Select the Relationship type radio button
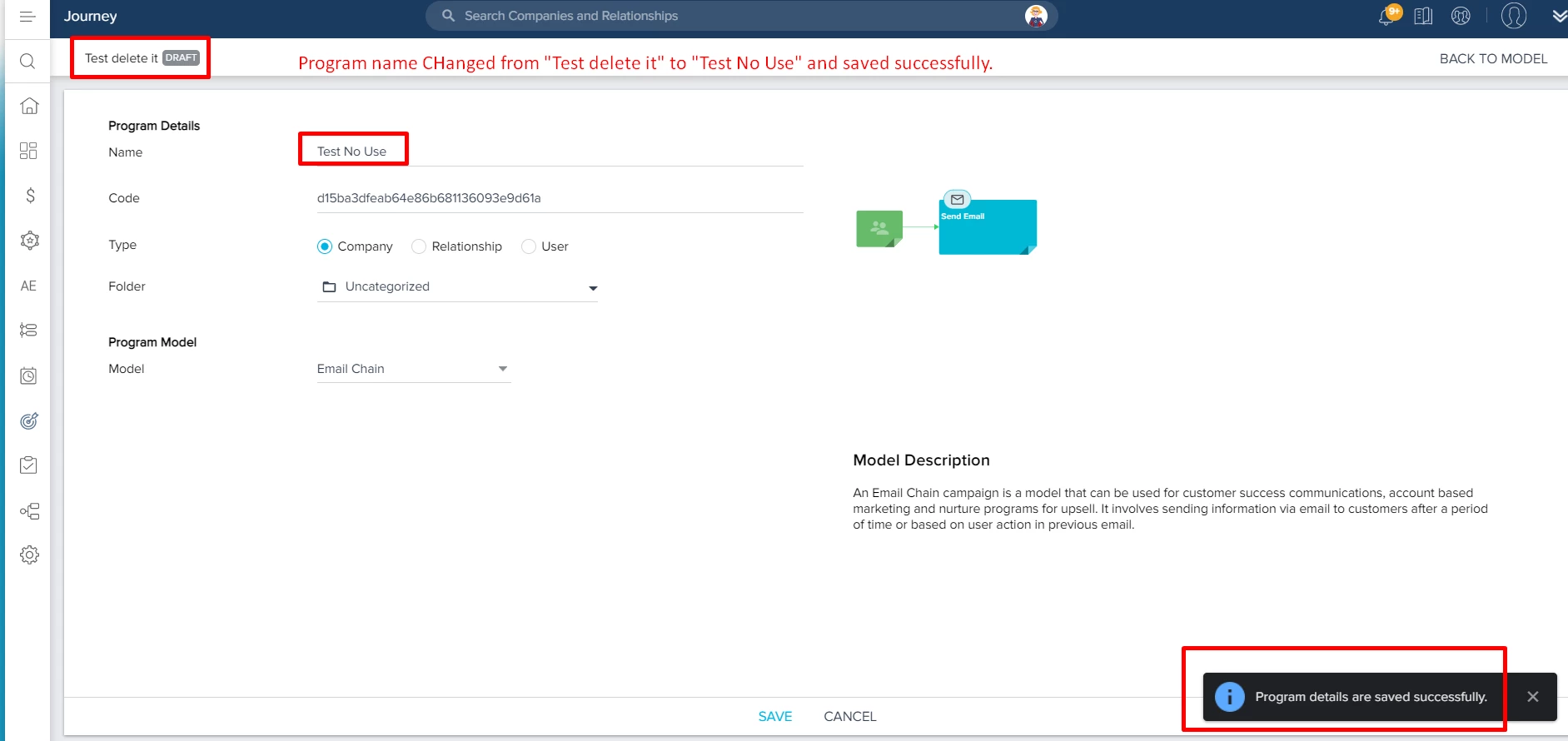This screenshot has width=1568, height=741. 419,246
